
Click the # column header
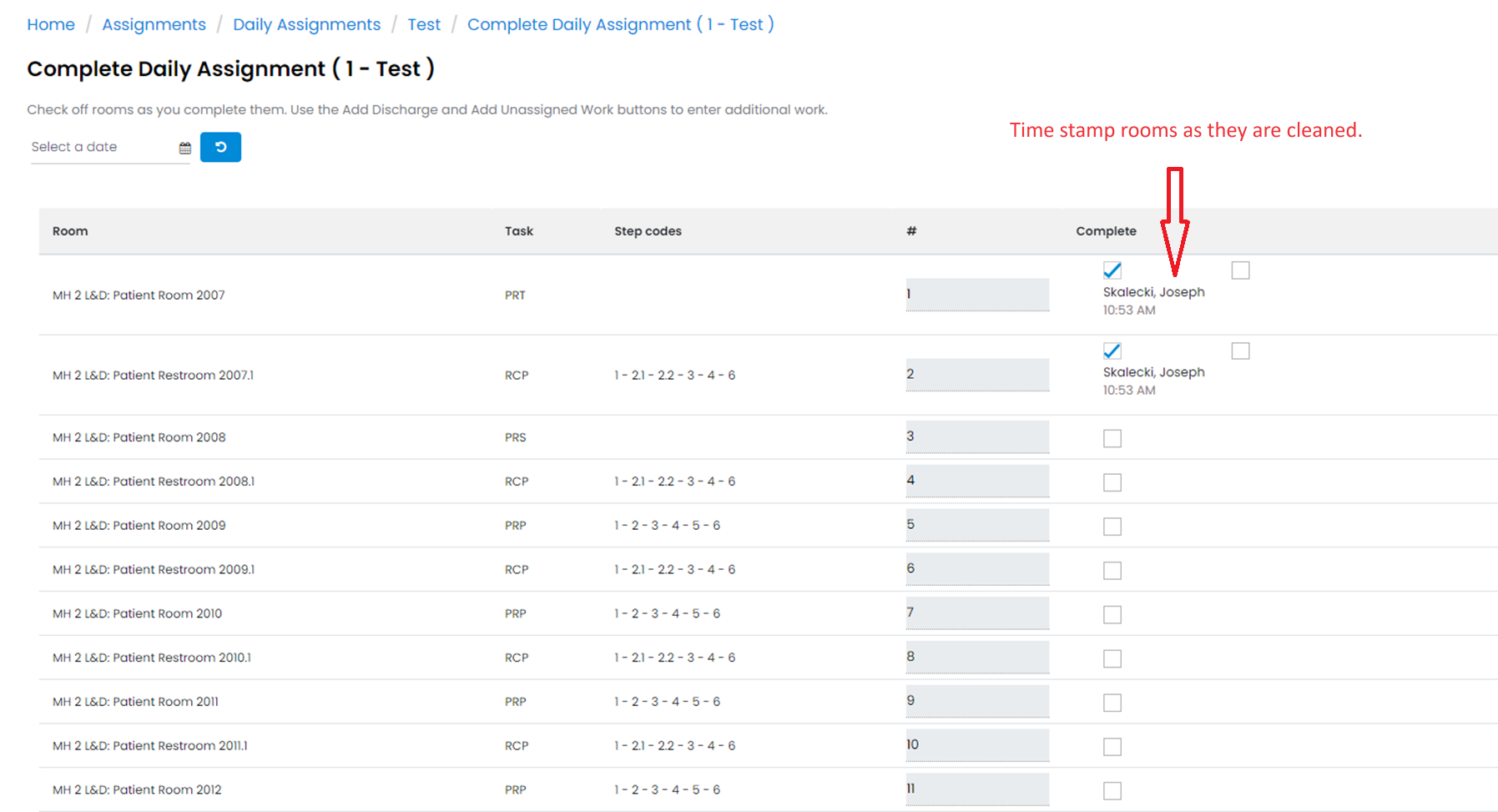pyautogui.click(x=911, y=231)
